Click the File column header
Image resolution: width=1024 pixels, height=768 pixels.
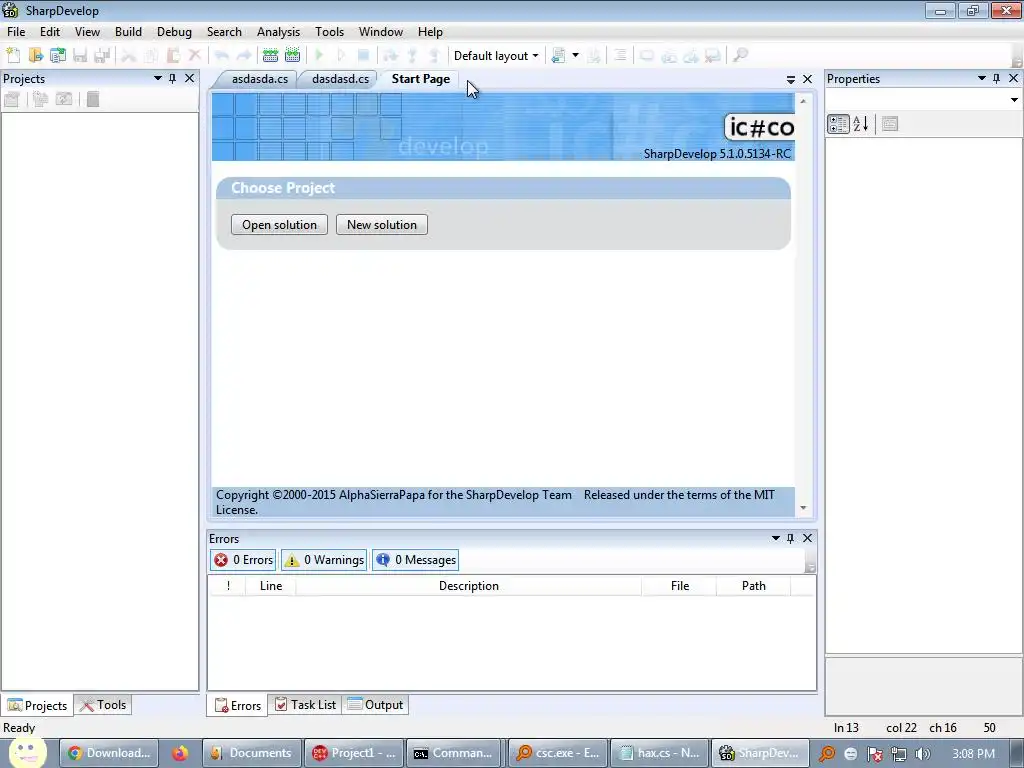(679, 586)
